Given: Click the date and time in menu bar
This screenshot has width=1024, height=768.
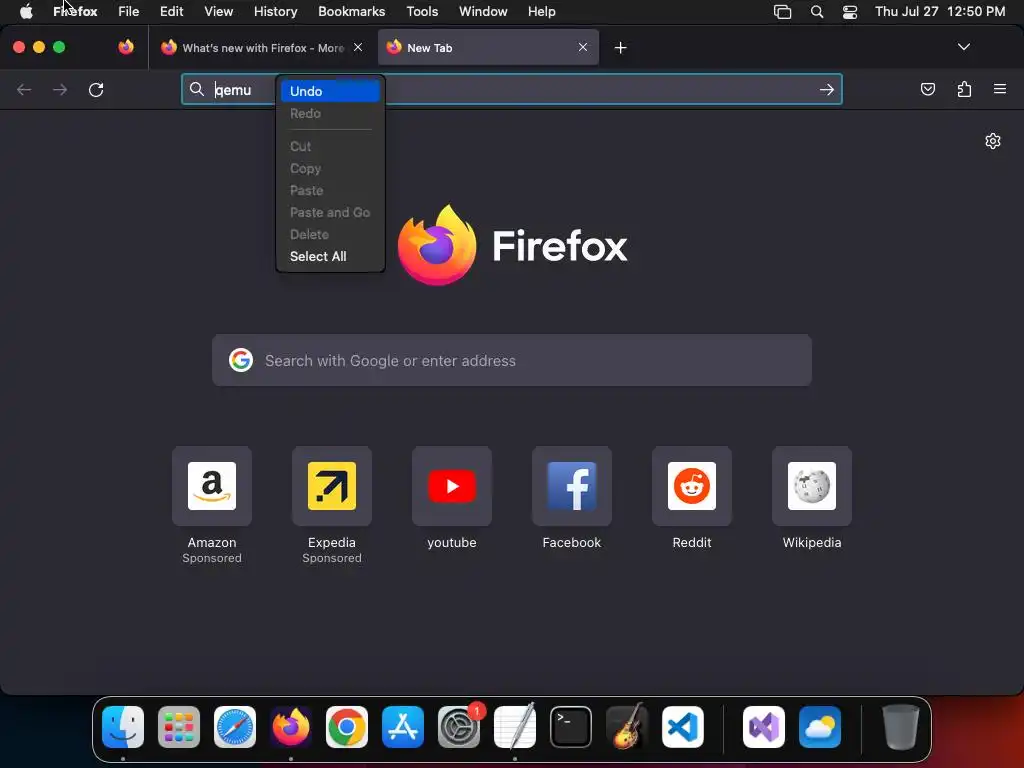Looking at the screenshot, I should [x=940, y=12].
